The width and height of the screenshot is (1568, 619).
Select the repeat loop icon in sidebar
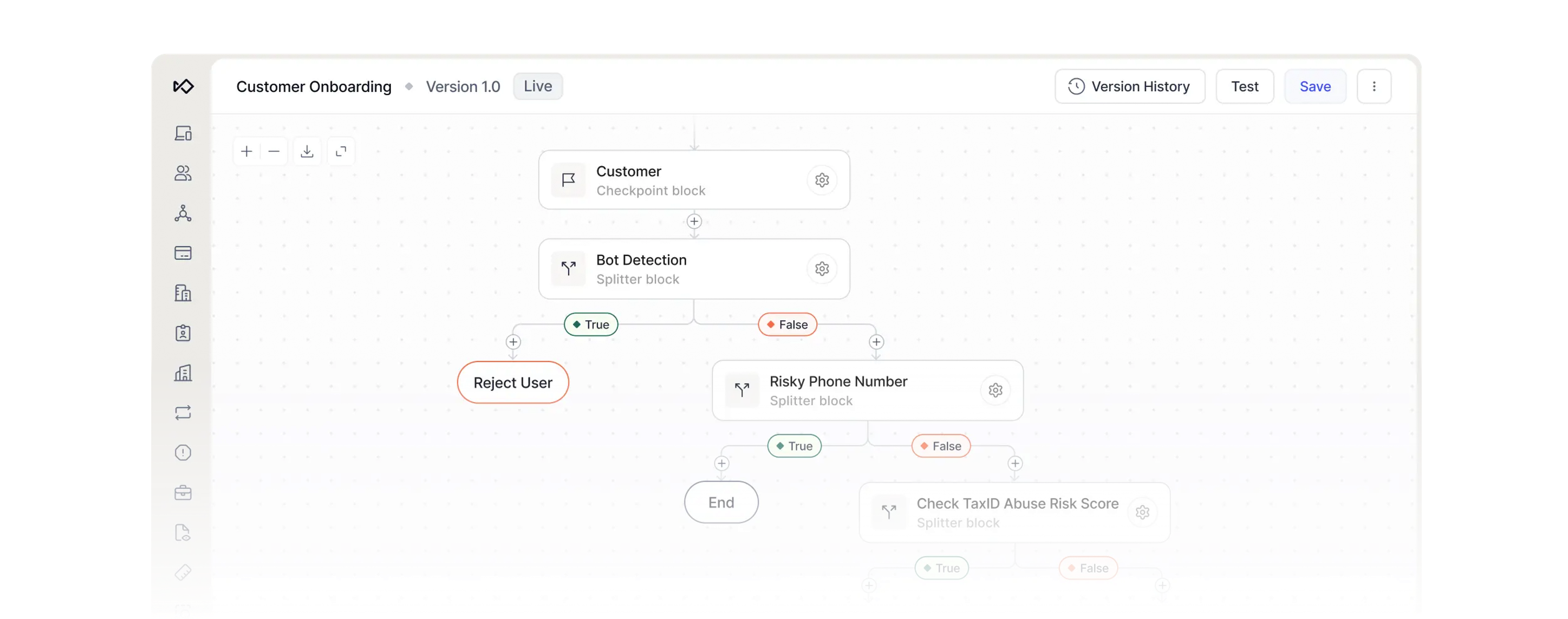[183, 413]
